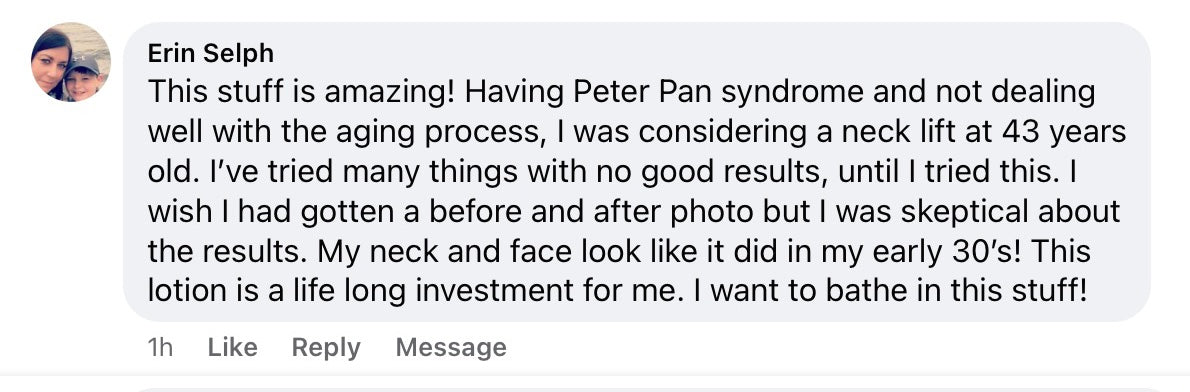Message the commenter via Message link

click(x=451, y=347)
